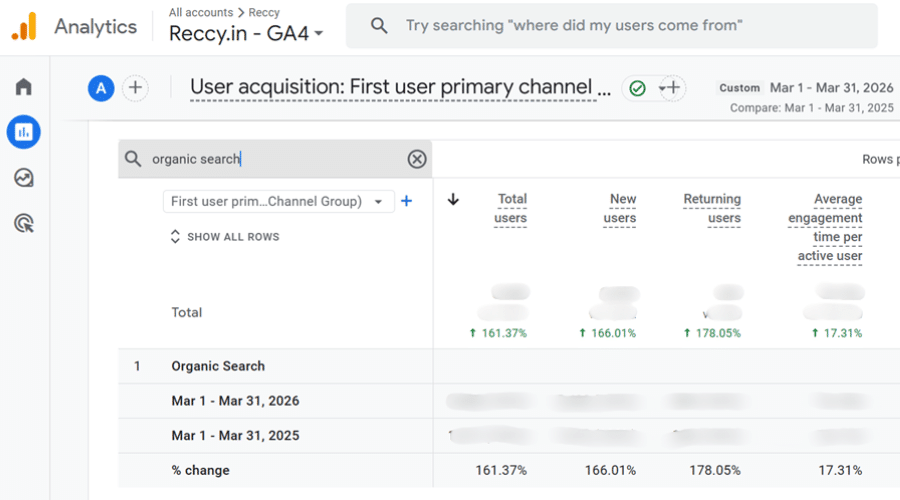Click the Analytics product name
This screenshot has height=500, width=900.
[x=95, y=26]
